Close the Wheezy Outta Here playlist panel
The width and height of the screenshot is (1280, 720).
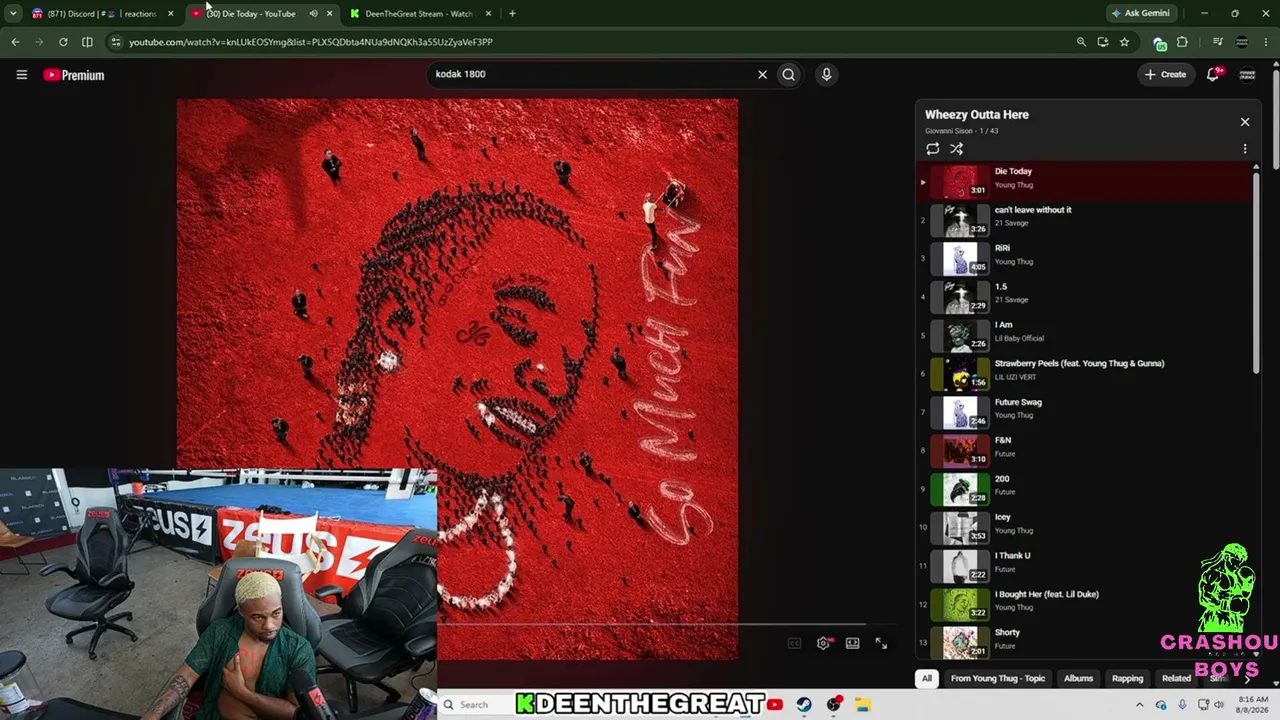click(1245, 122)
